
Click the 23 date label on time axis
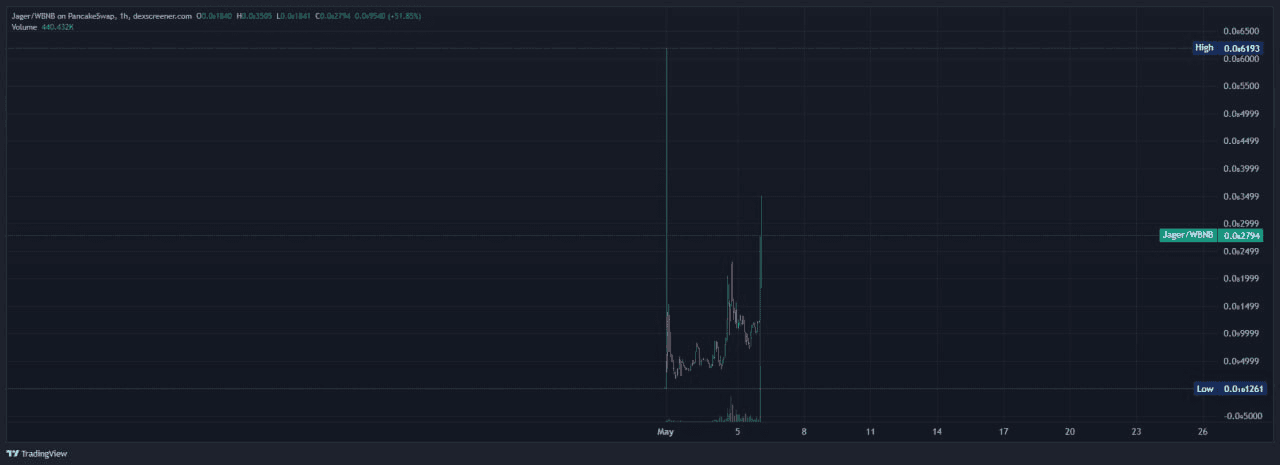pyautogui.click(x=1136, y=432)
